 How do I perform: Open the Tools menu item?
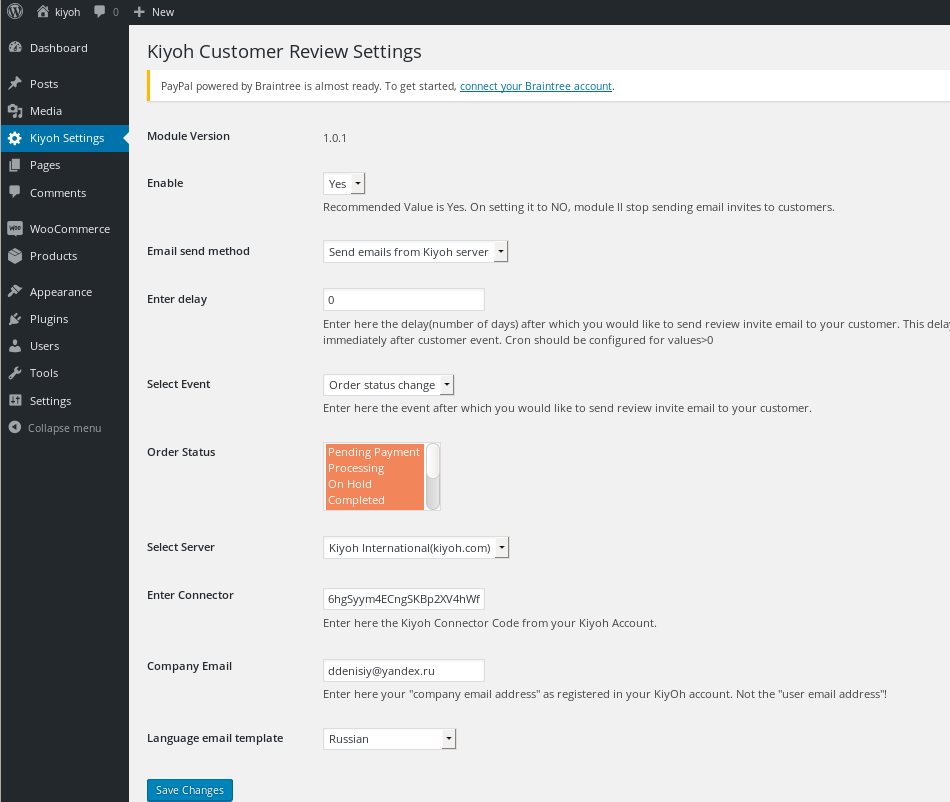point(65,373)
